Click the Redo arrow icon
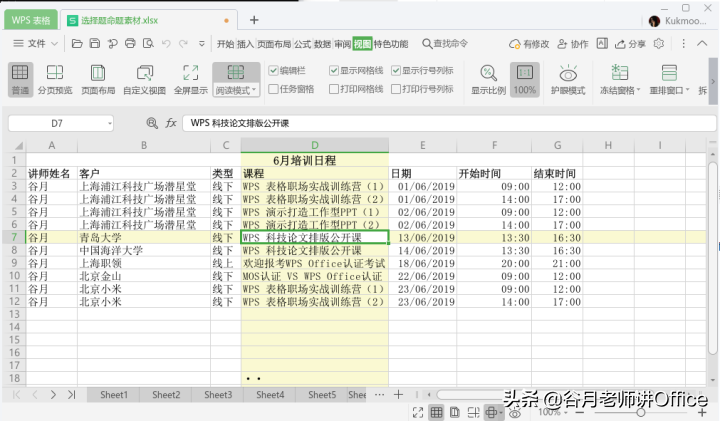The width and height of the screenshot is (720, 421). pos(184,44)
